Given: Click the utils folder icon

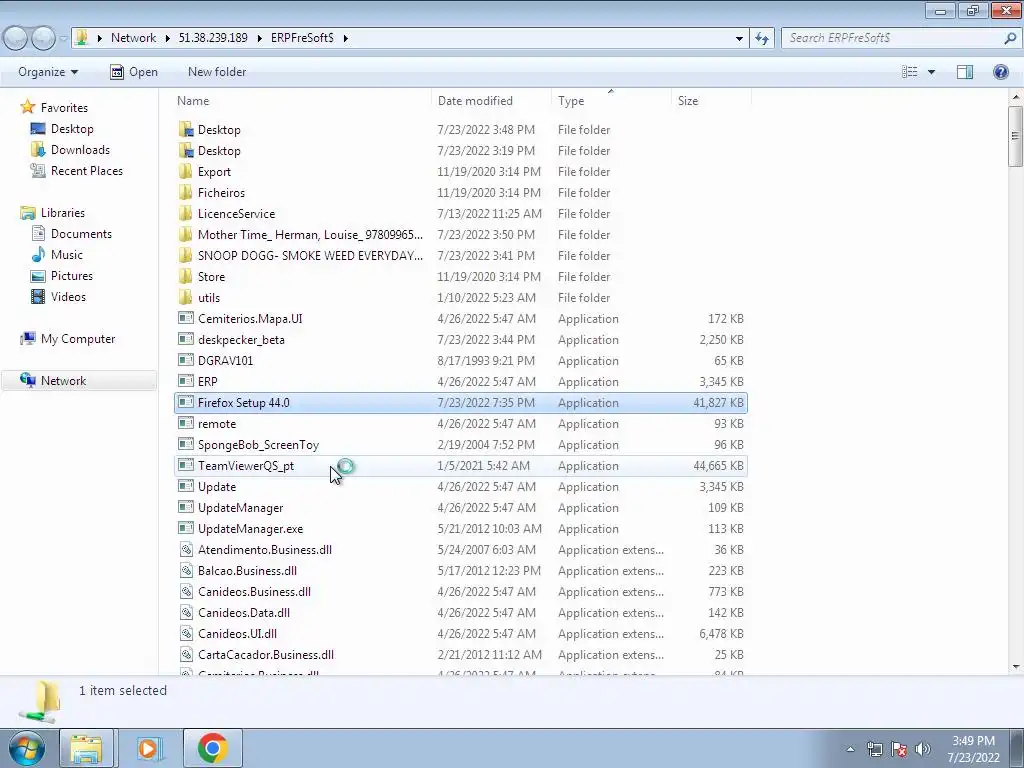Looking at the screenshot, I should pos(186,297).
